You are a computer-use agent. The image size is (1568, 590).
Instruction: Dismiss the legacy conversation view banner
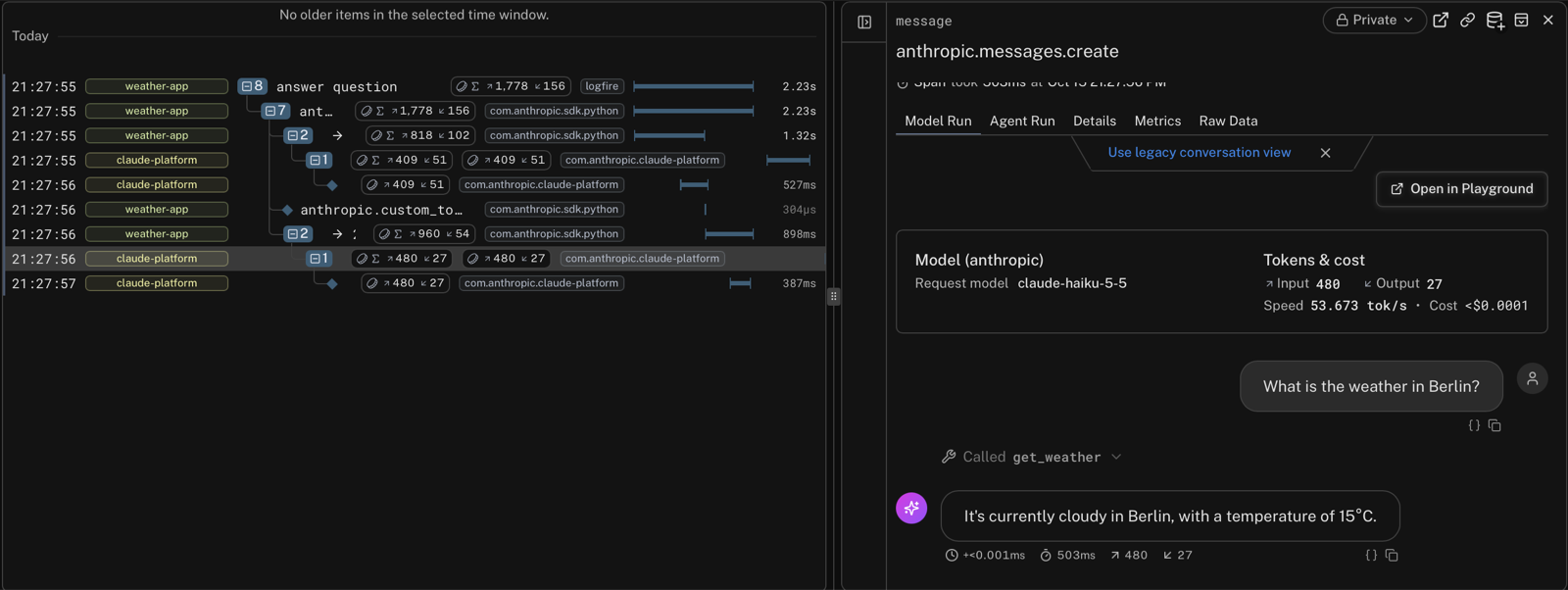pos(1325,153)
